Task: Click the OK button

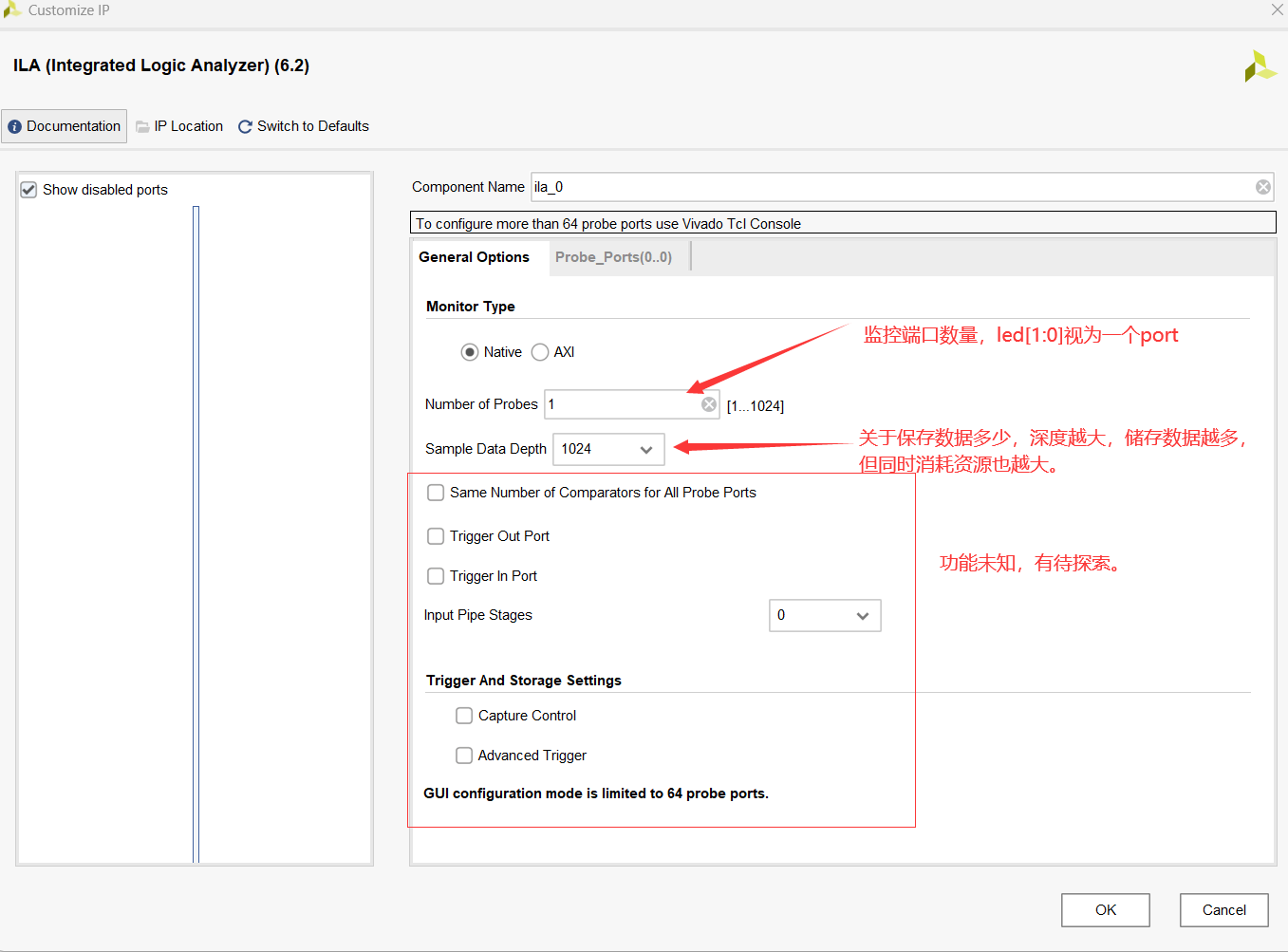Action: coord(1106,910)
